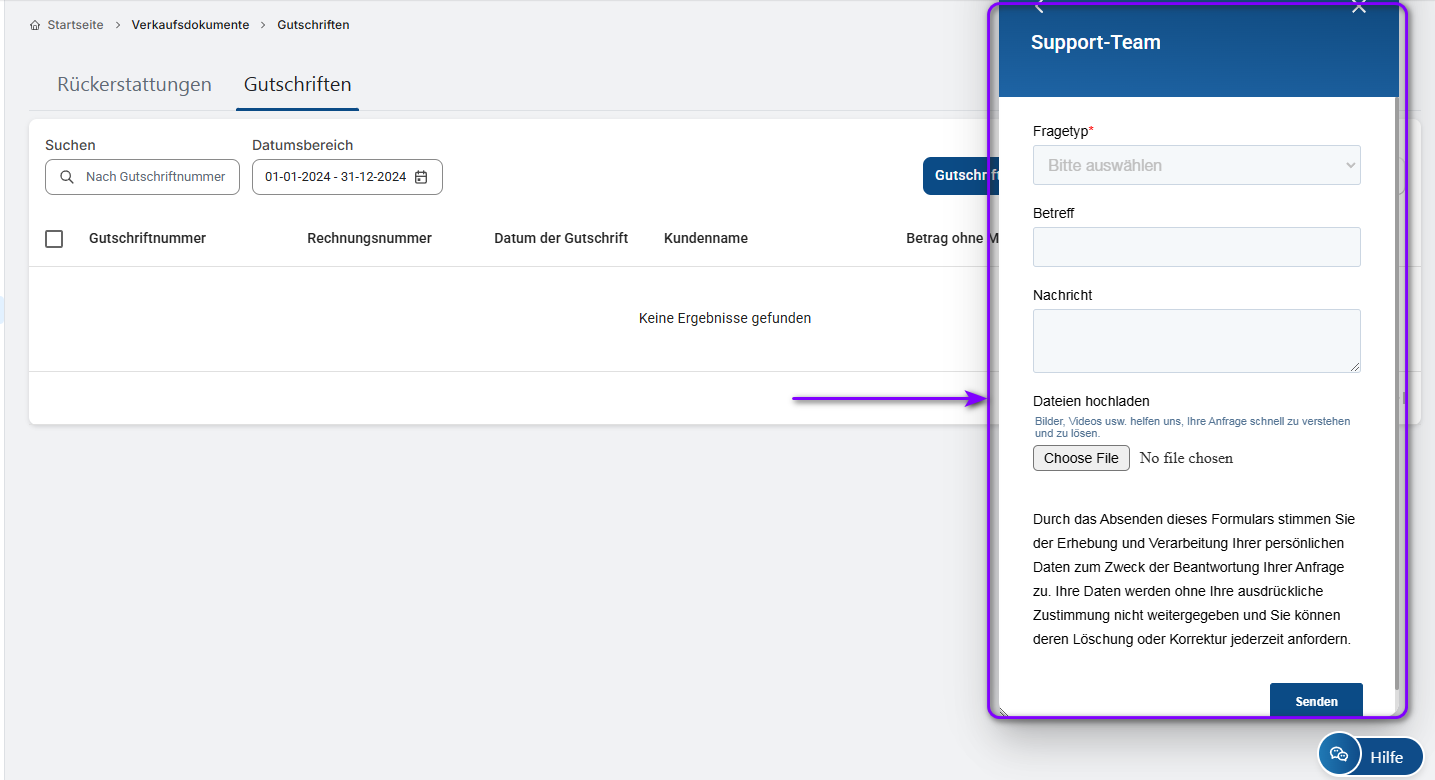Click the Hilfe chat bubble icon
The height and width of the screenshot is (780, 1435).
[x=1339, y=755]
